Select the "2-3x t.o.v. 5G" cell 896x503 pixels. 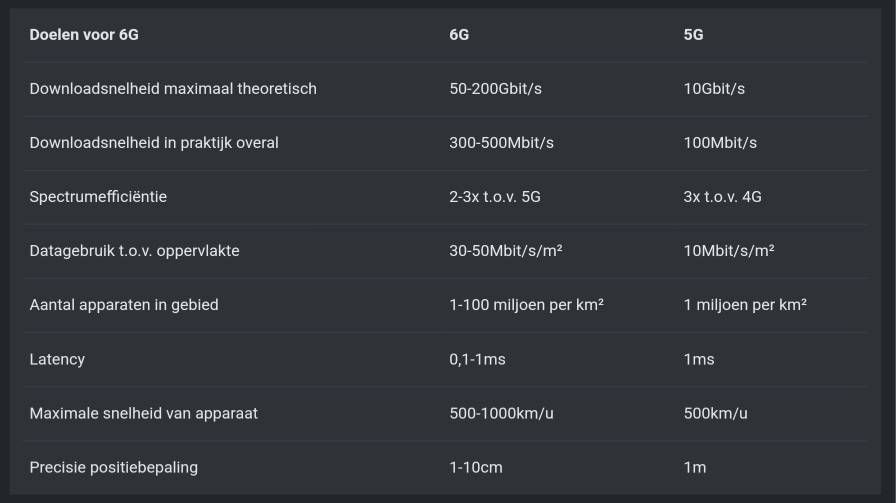click(495, 197)
